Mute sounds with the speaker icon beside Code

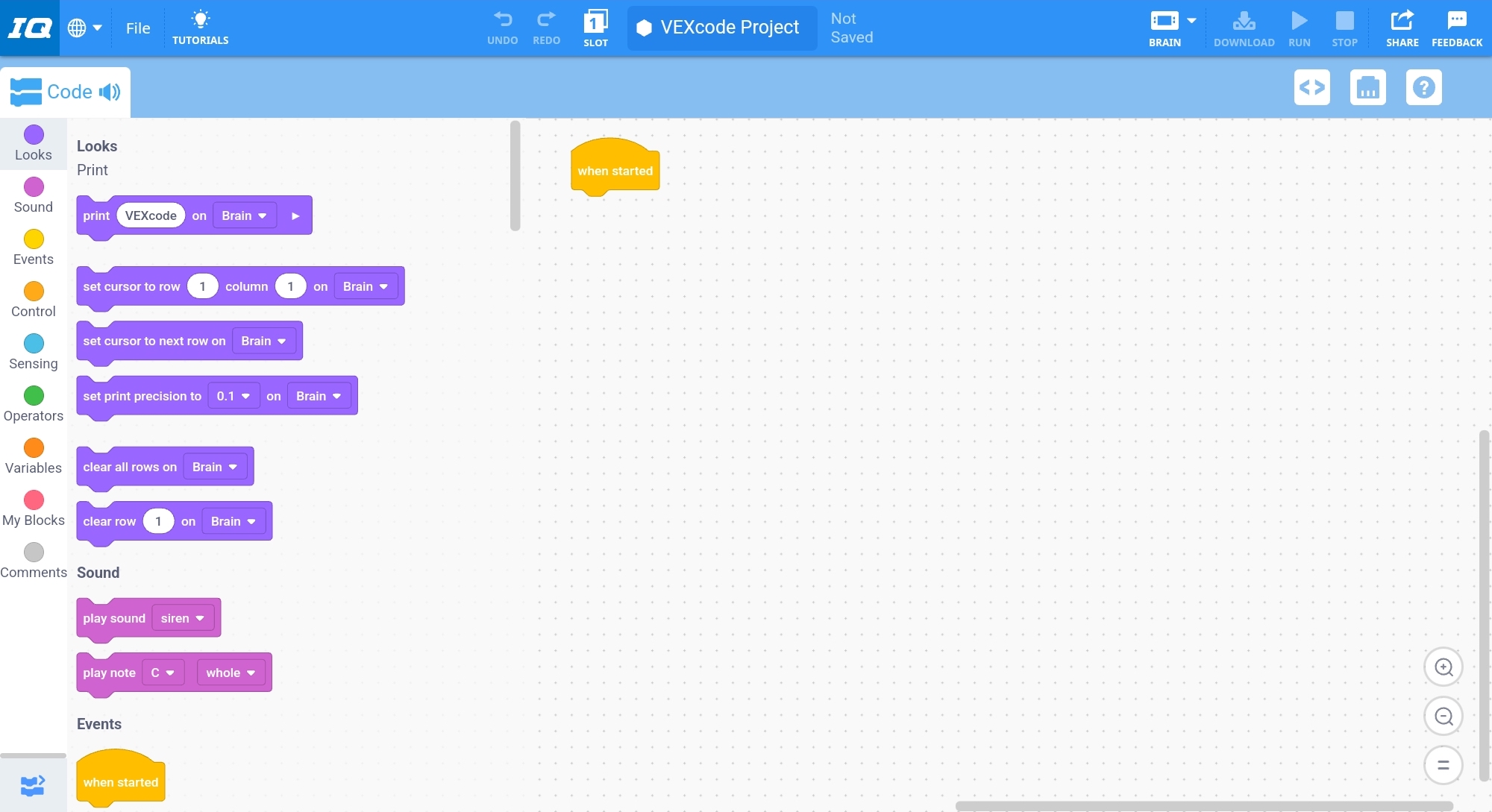110,92
